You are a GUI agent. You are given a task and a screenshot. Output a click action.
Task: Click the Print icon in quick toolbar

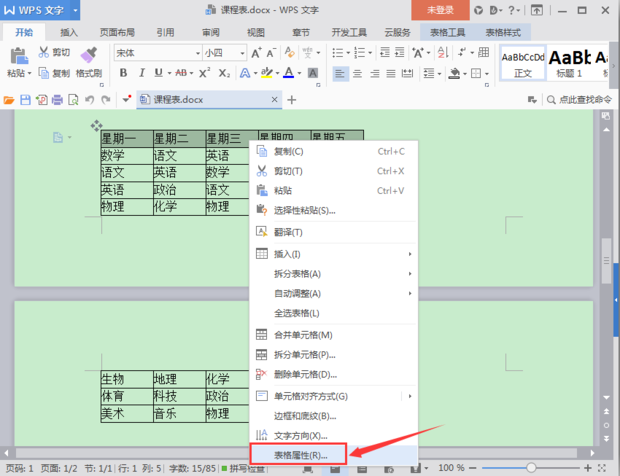[57, 100]
